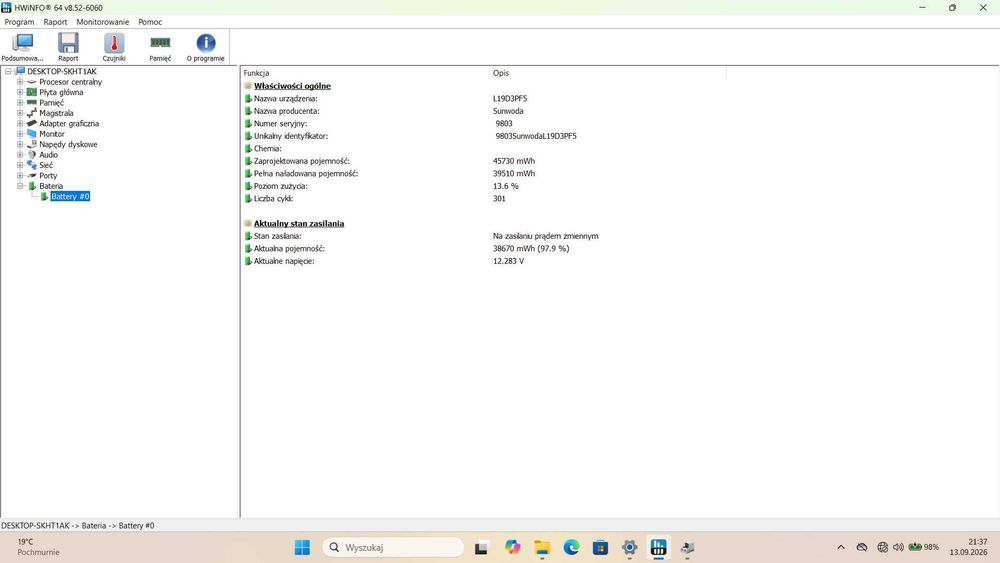Open File Explorer from the taskbar
This screenshot has height=563, width=1000.
542,547
